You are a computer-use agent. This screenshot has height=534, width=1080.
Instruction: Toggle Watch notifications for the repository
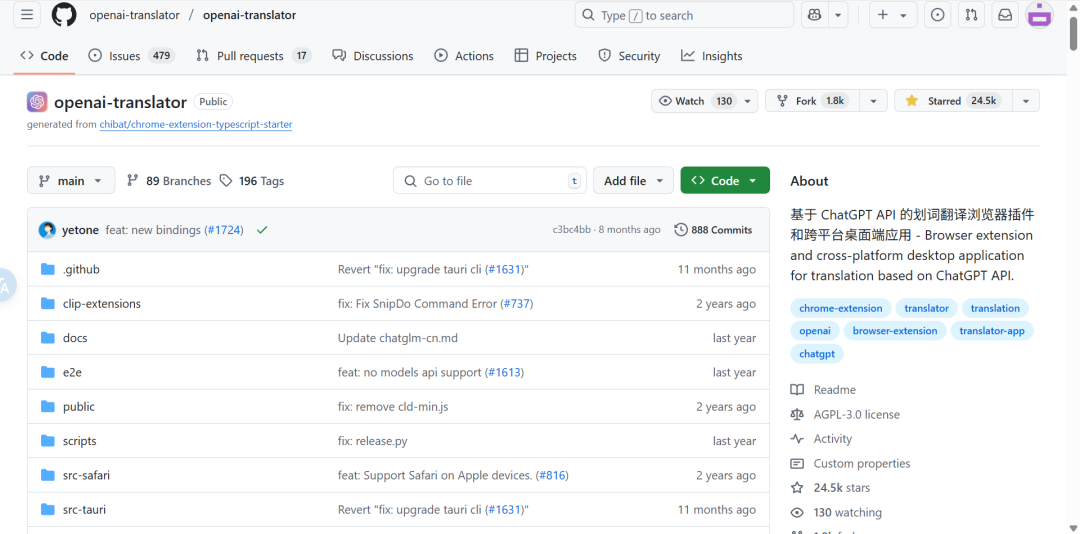coord(696,101)
